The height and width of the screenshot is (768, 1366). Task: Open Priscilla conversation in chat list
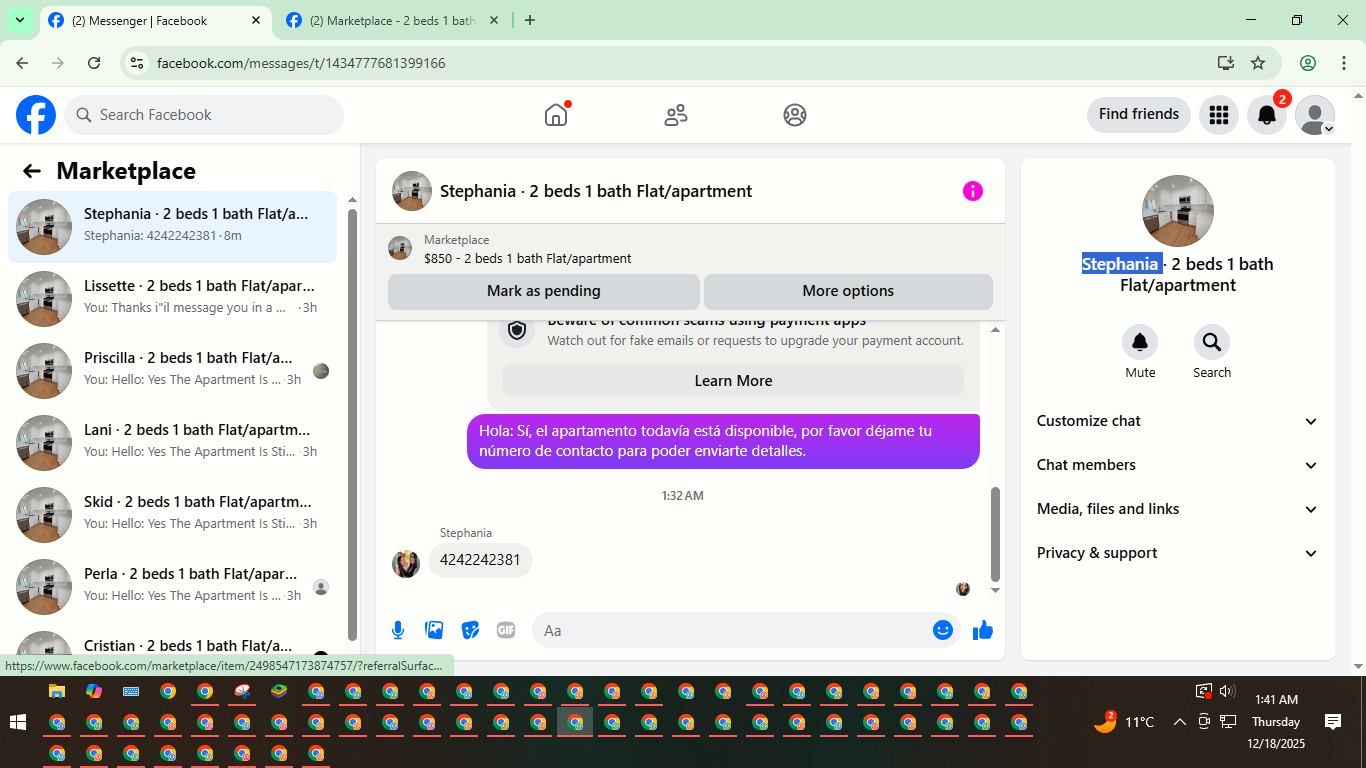point(173,371)
